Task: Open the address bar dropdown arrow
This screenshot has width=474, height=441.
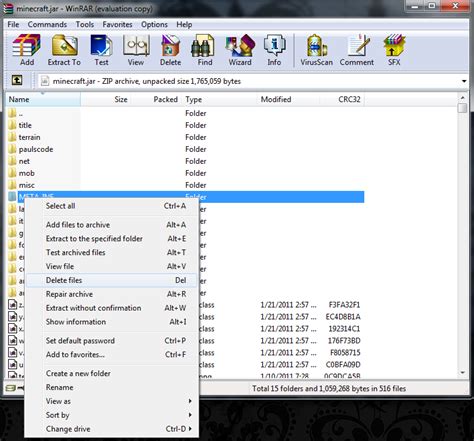Action: point(464,81)
